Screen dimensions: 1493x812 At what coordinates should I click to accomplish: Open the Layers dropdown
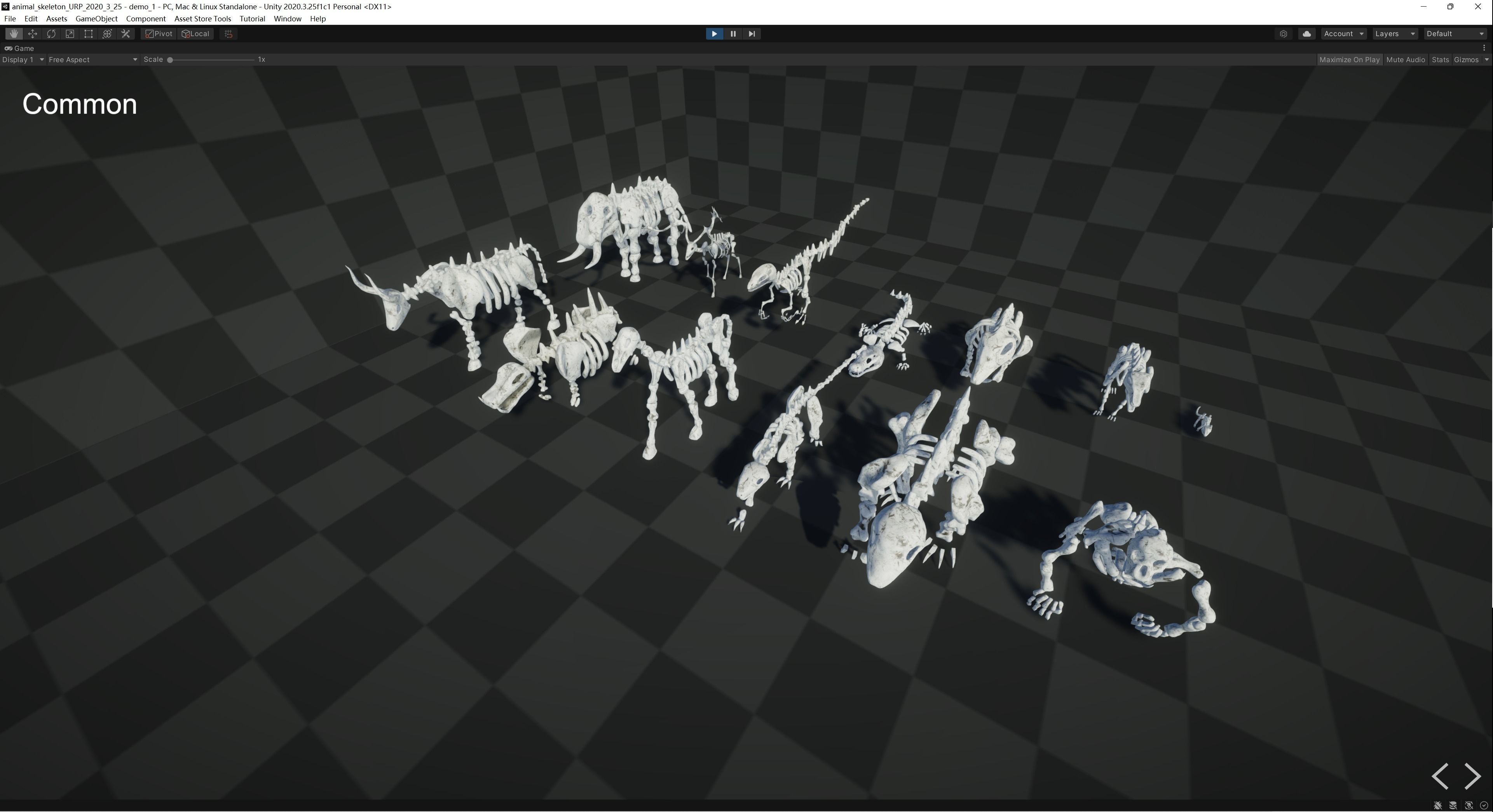[x=1395, y=34]
